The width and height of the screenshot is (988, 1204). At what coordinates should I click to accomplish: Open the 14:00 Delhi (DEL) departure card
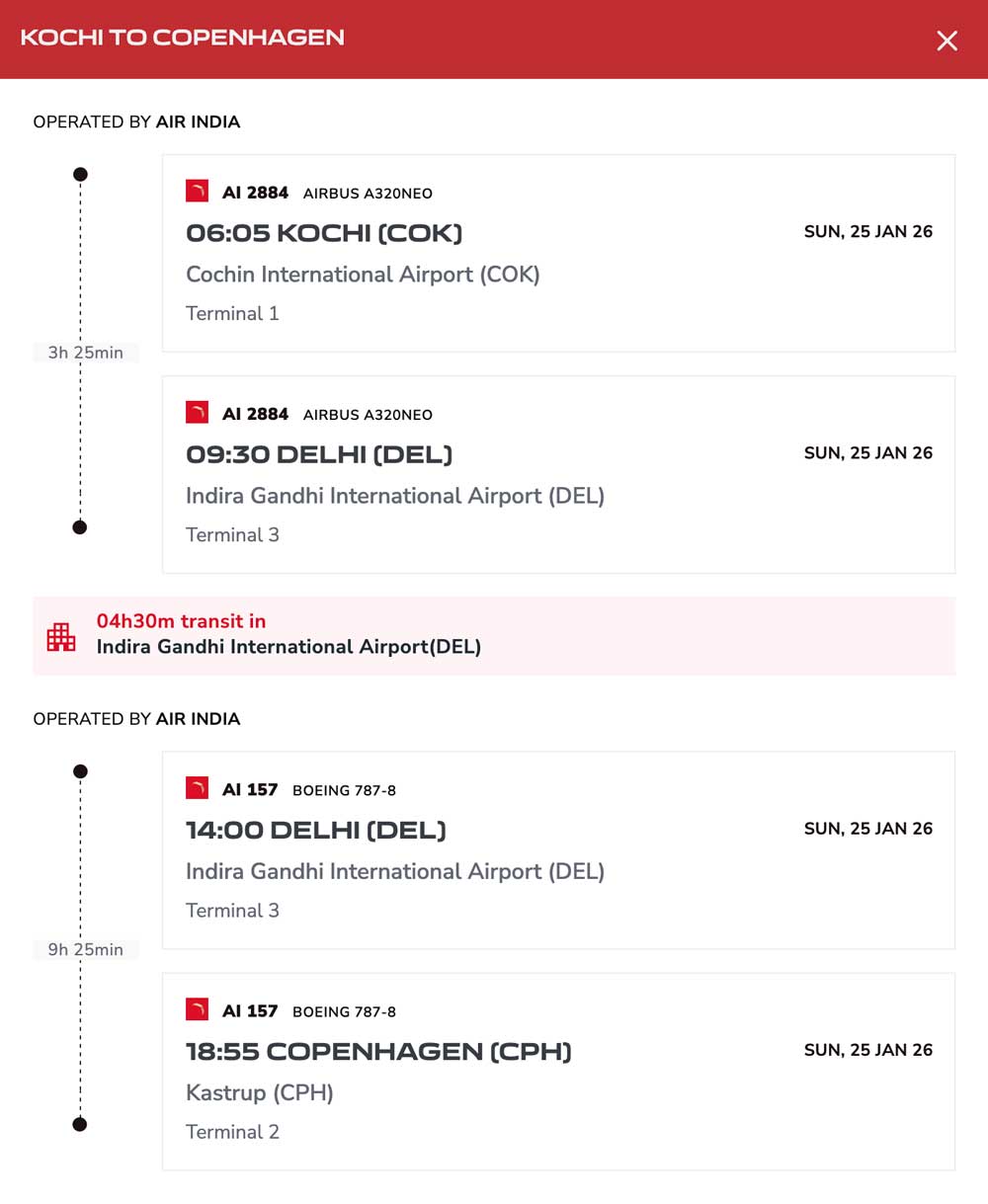558,849
